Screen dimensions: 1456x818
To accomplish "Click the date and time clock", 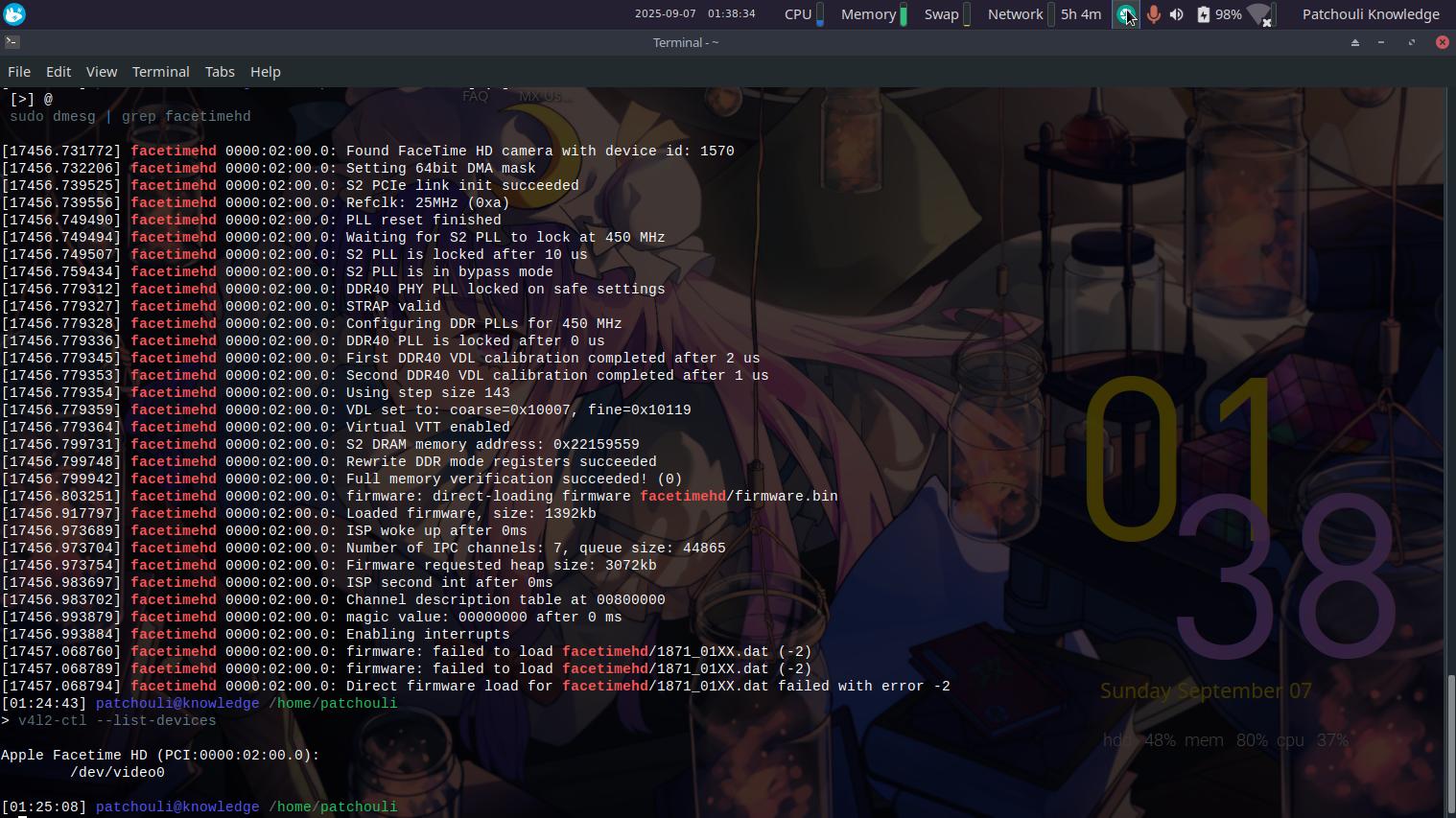I will point(694,14).
